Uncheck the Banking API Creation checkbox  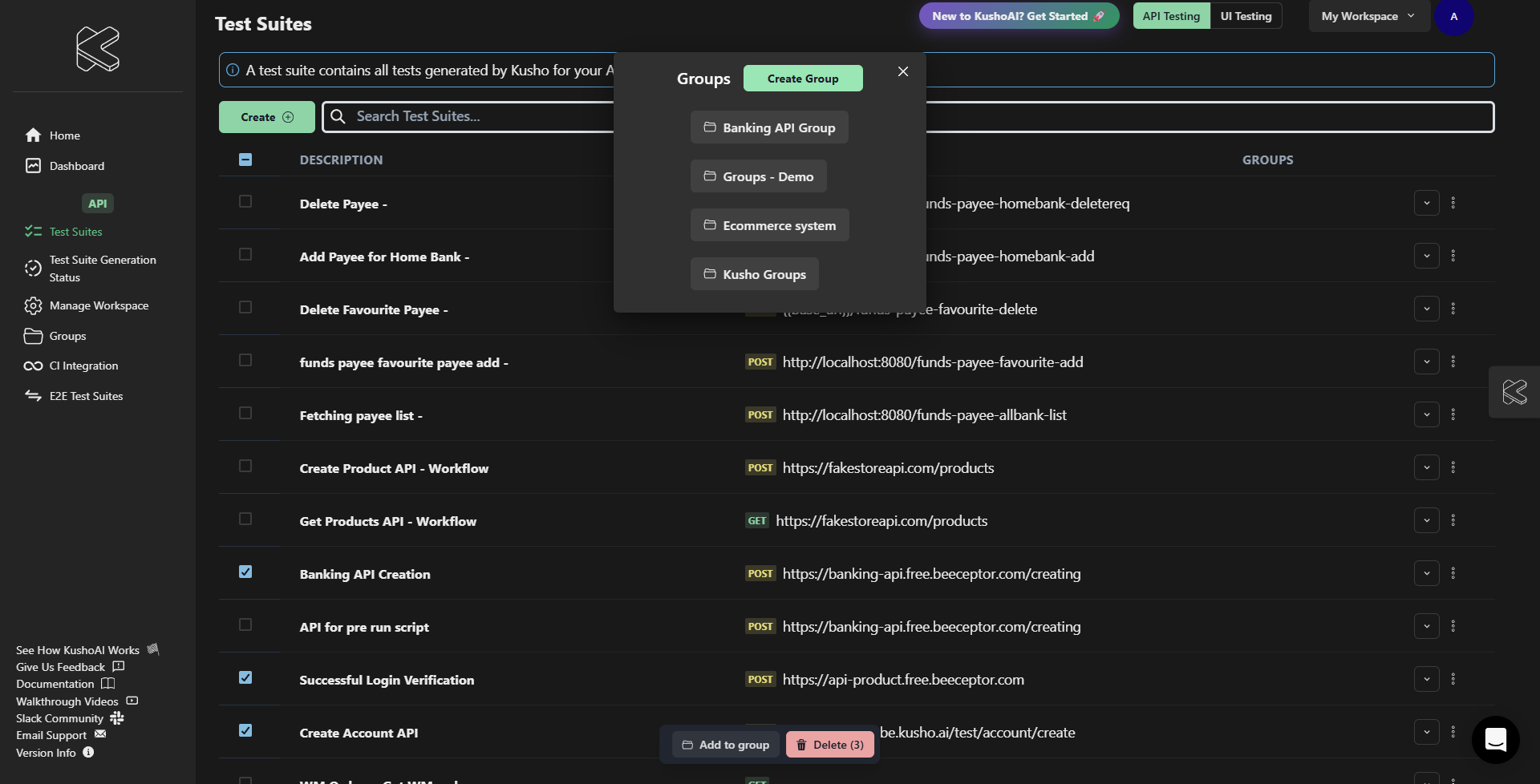click(x=245, y=572)
